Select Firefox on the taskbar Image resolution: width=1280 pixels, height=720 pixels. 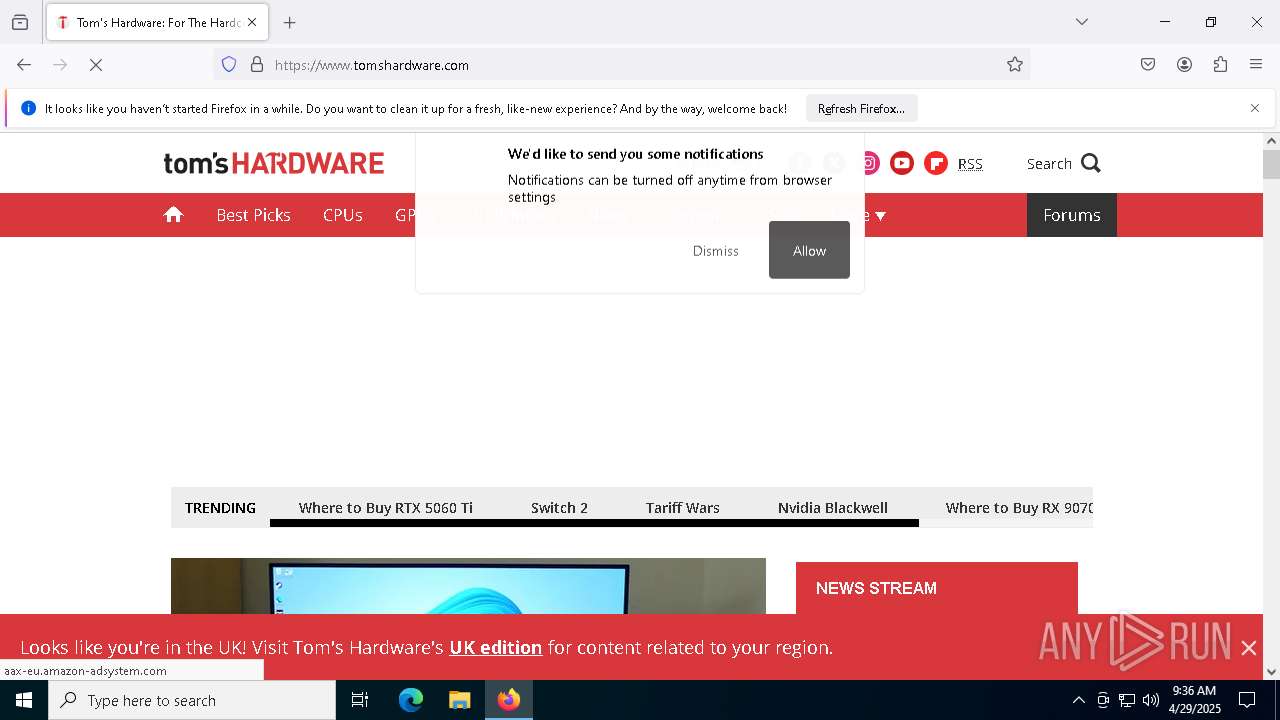[509, 700]
